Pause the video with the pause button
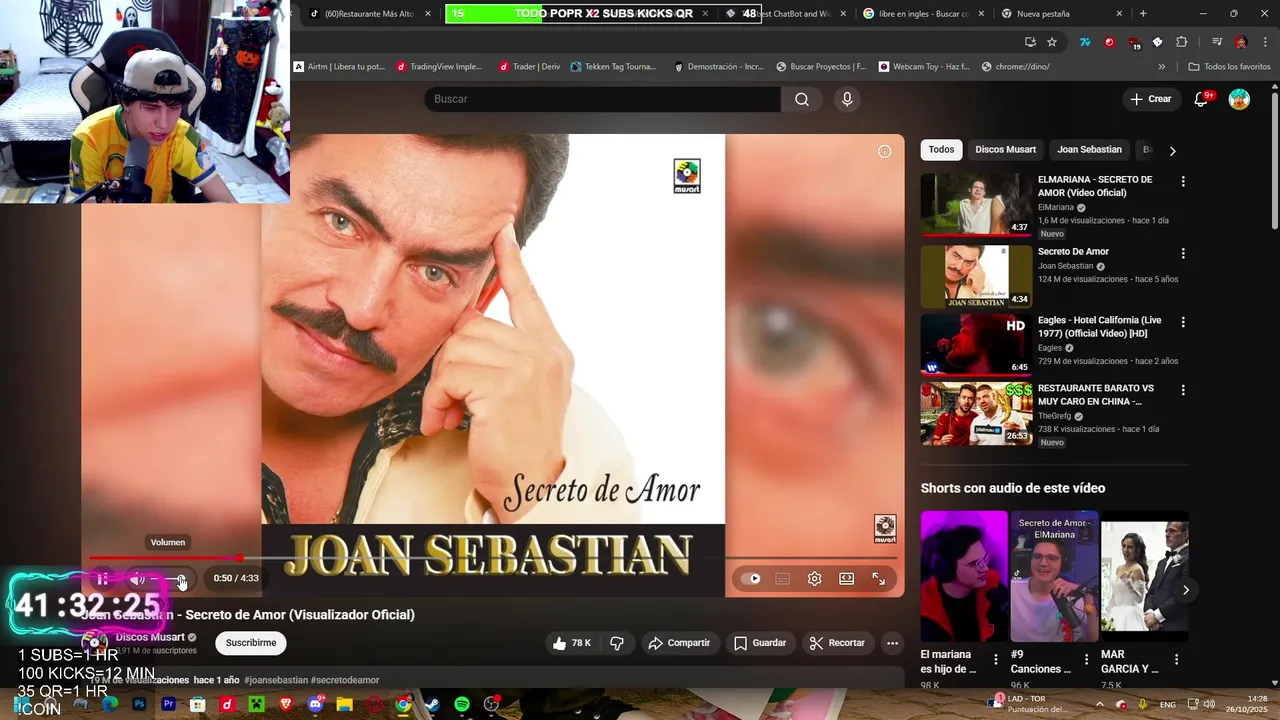1280x720 pixels. click(x=103, y=579)
